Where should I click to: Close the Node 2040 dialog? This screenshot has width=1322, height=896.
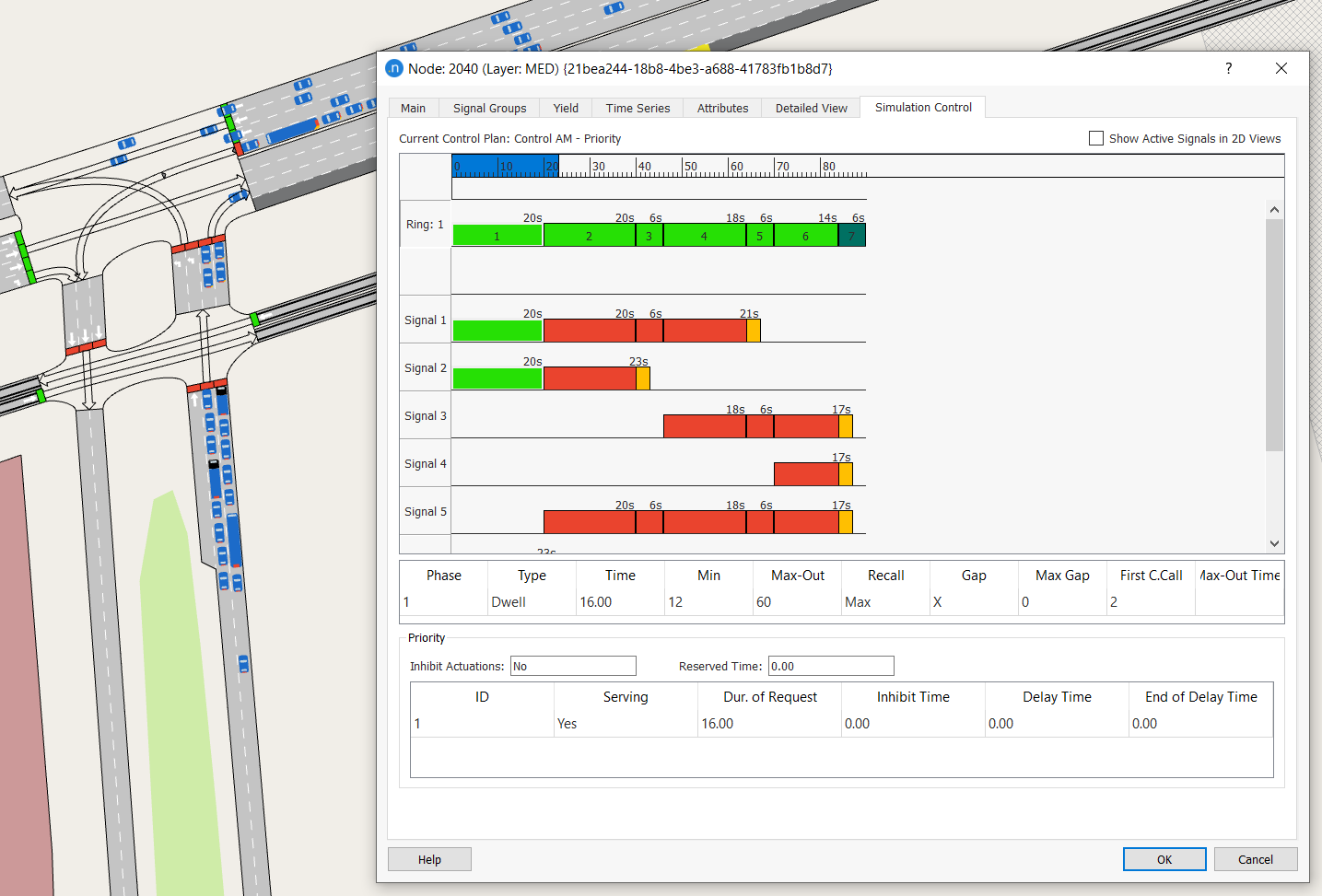[1281, 68]
